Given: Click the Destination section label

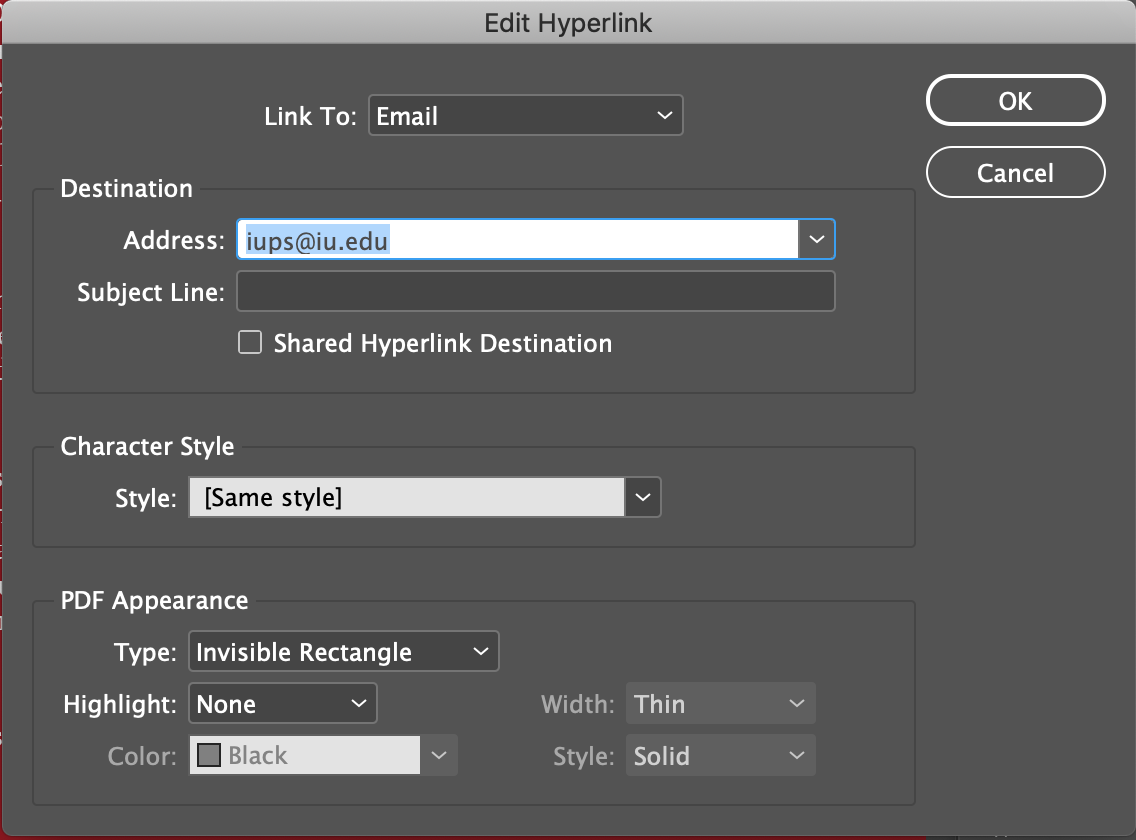Looking at the screenshot, I should 126,189.
